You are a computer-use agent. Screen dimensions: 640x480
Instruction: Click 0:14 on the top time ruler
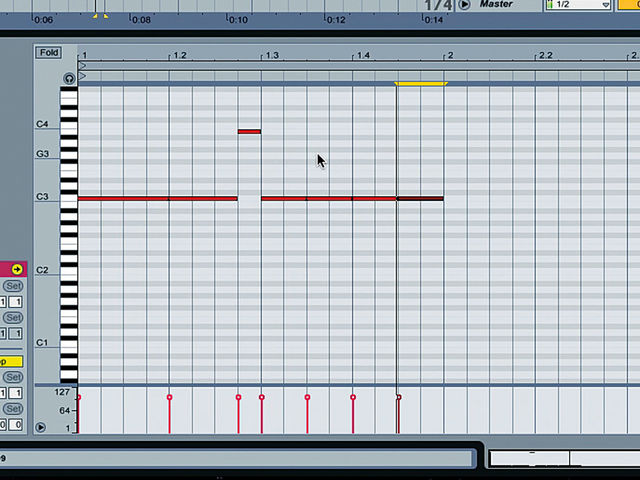click(433, 20)
